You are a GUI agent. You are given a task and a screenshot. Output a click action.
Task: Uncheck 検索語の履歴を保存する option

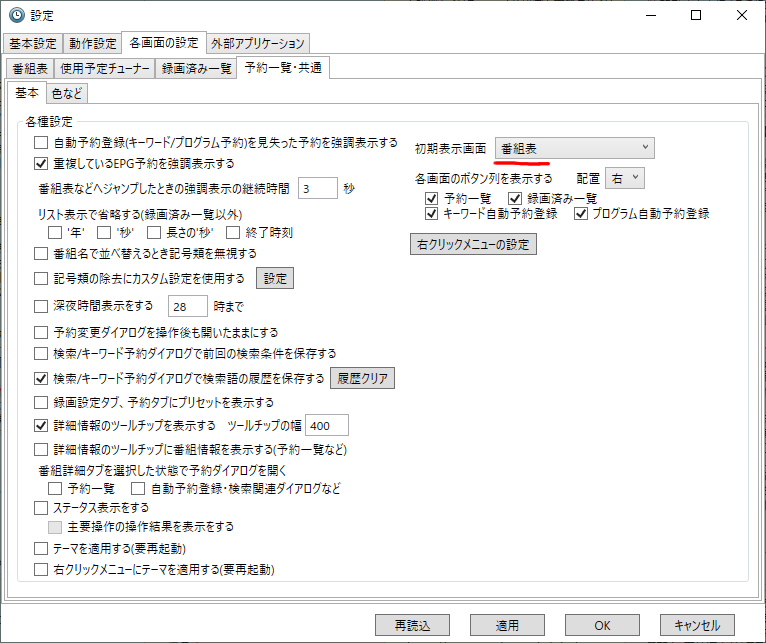[41, 378]
